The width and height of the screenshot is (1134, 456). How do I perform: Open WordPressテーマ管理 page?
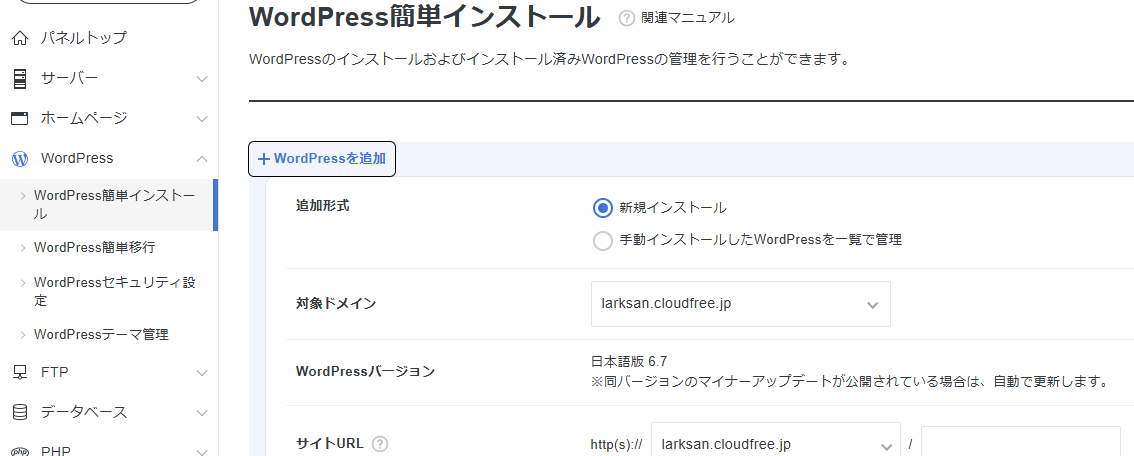101,335
